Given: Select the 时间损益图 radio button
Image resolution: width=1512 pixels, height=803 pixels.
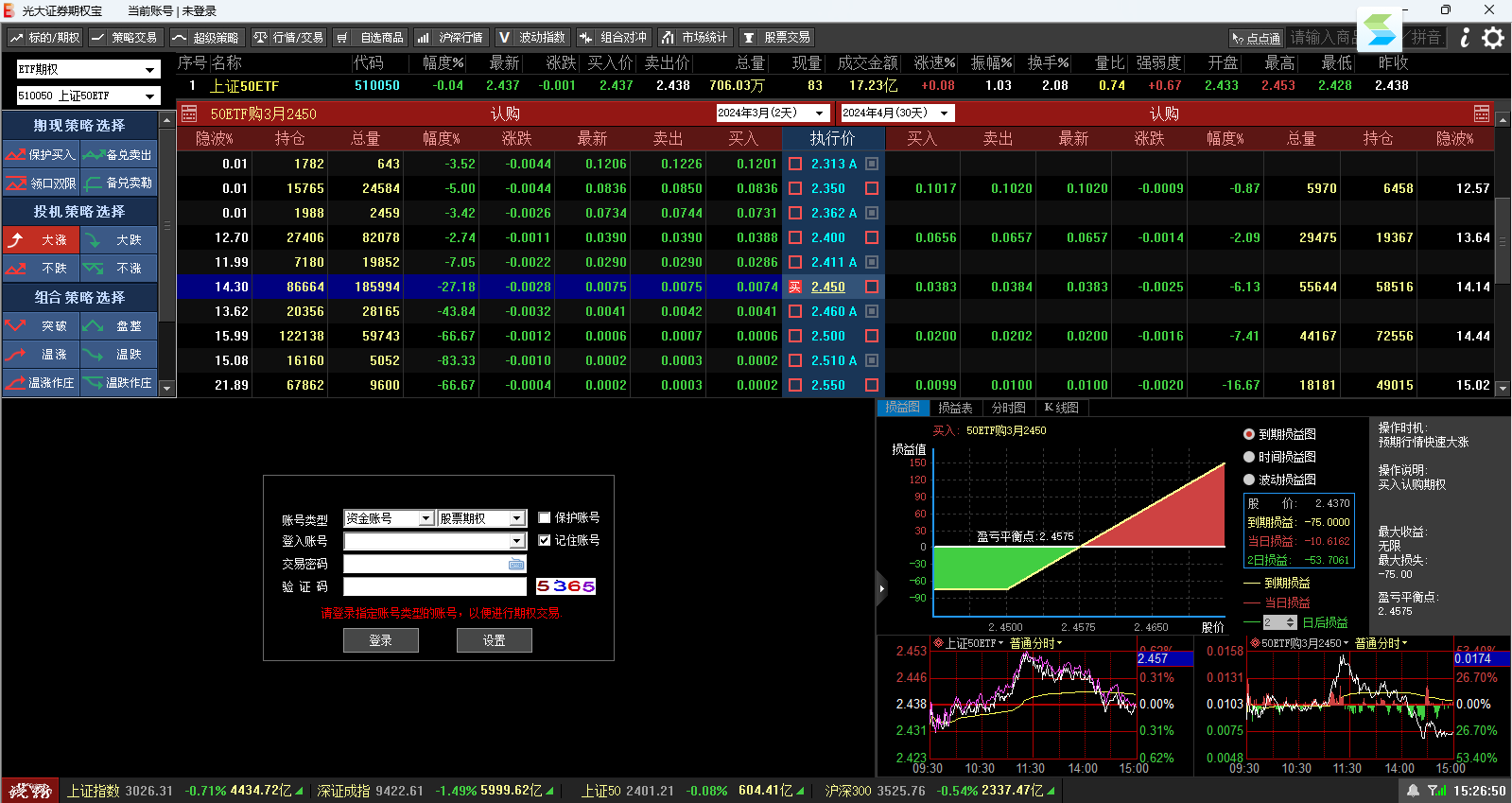Looking at the screenshot, I should point(1249,457).
